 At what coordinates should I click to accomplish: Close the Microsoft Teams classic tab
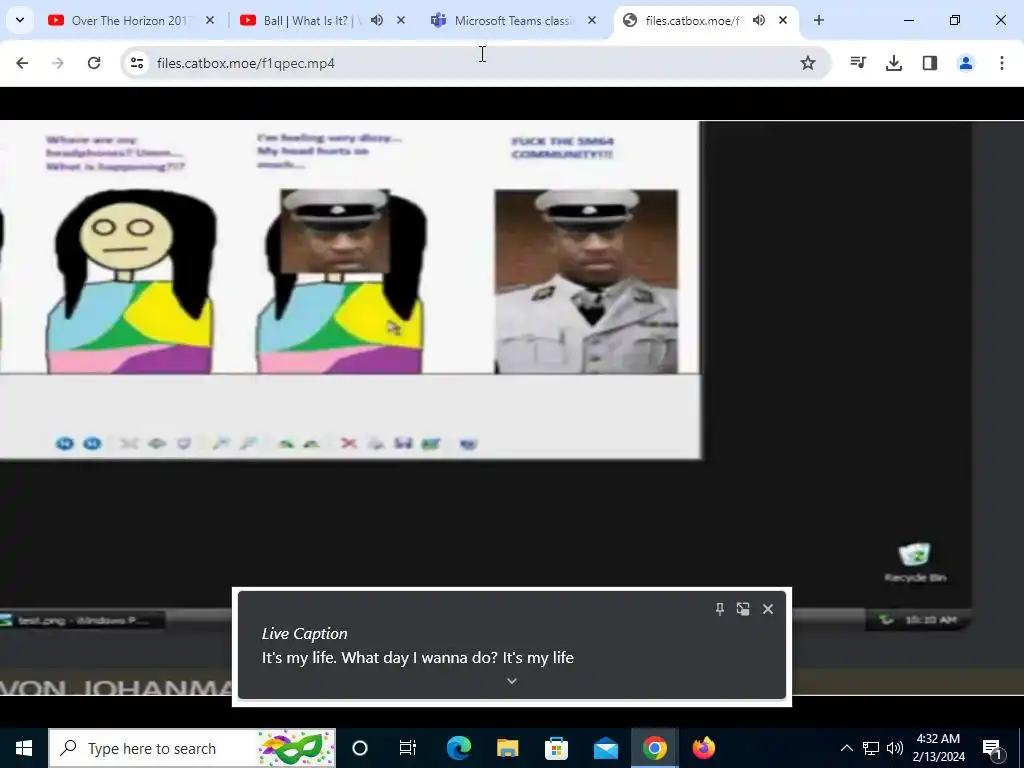coord(592,20)
